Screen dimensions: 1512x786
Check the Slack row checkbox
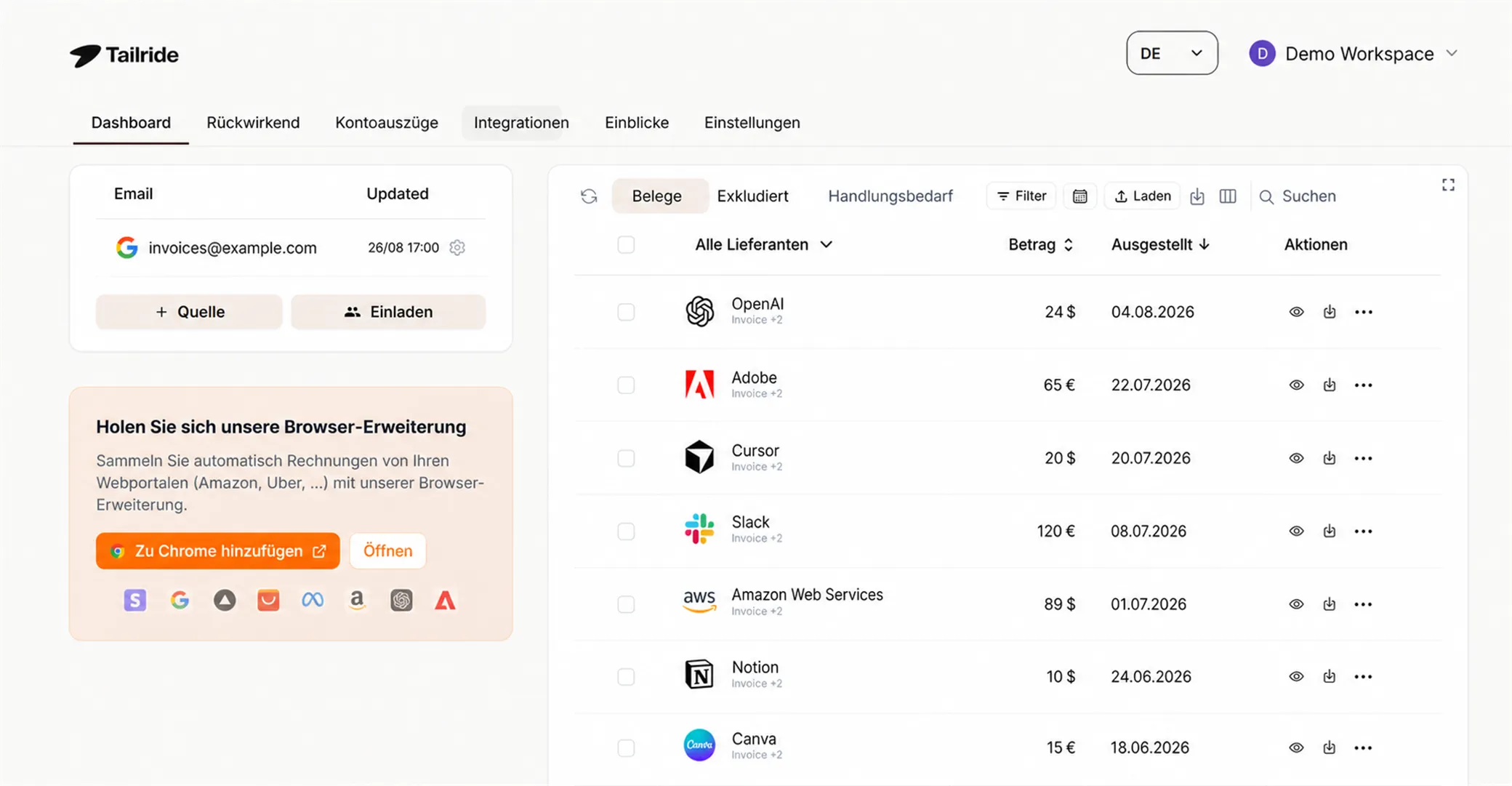tap(626, 531)
